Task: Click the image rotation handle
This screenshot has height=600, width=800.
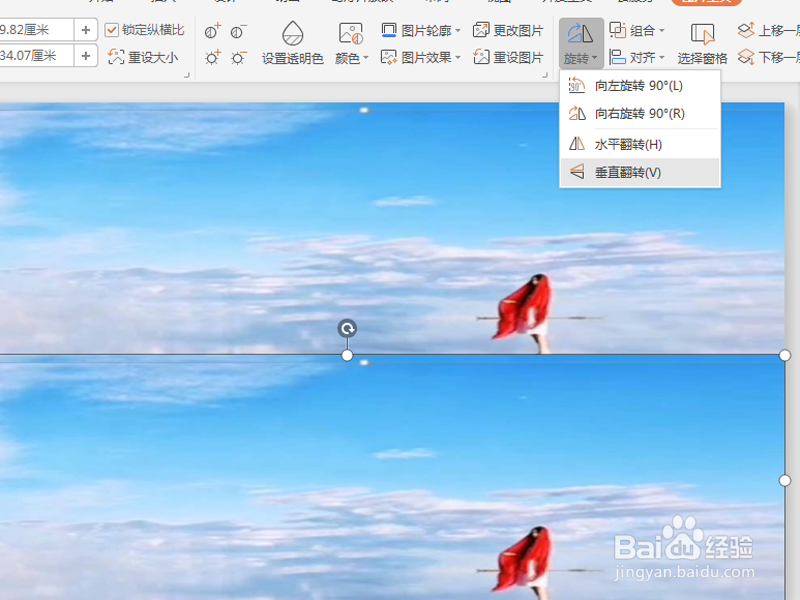Action: coord(347,329)
